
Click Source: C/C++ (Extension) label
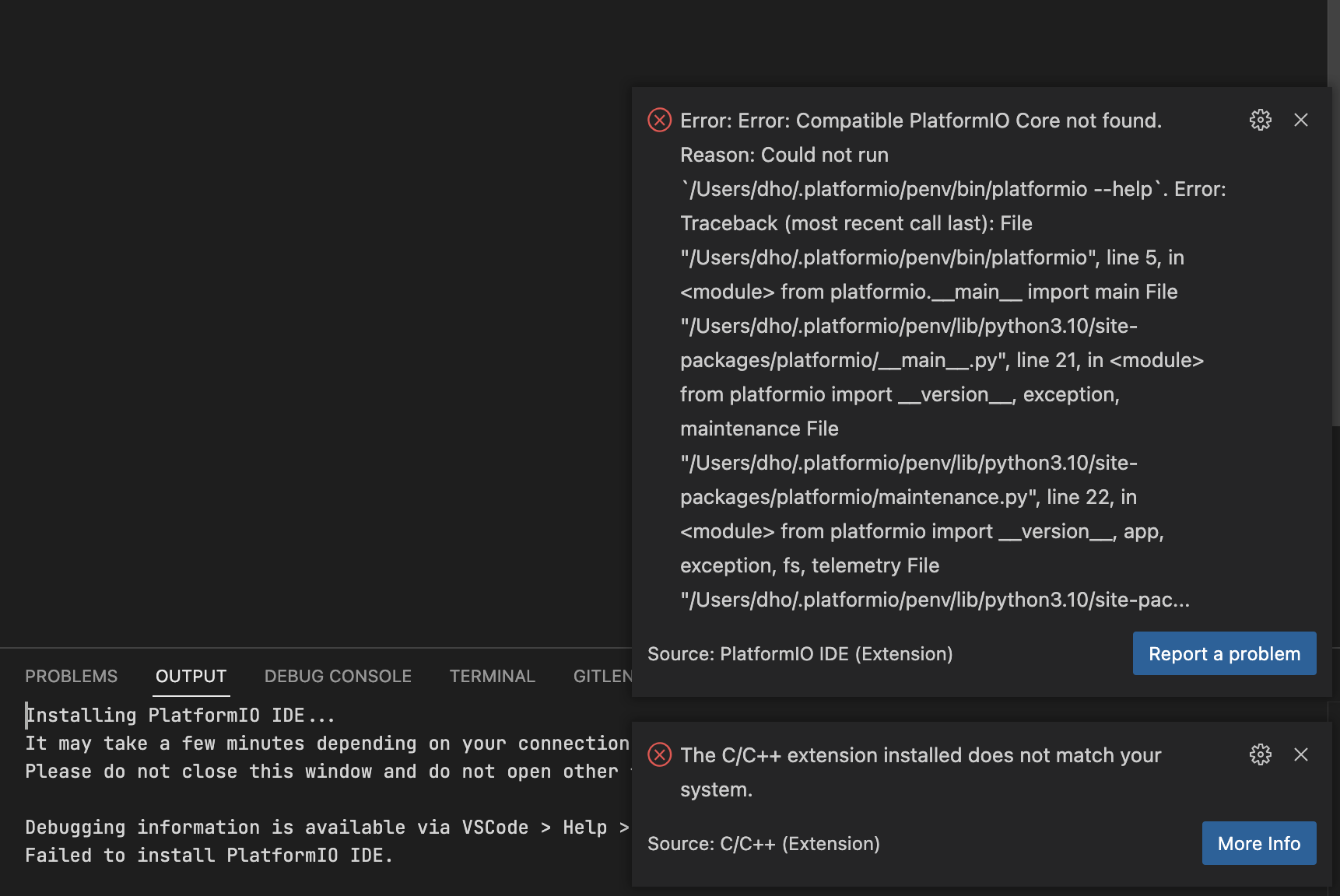[763, 843]
